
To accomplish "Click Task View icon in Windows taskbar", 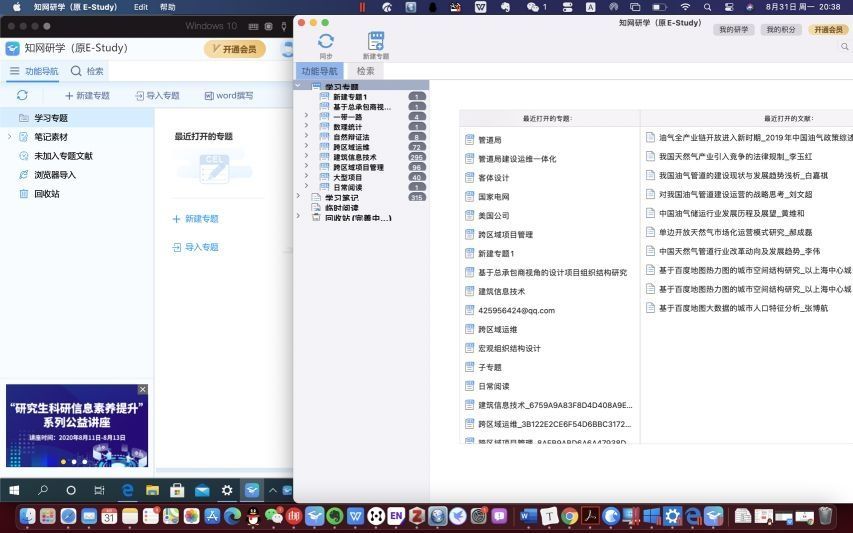I will (99, 491).
